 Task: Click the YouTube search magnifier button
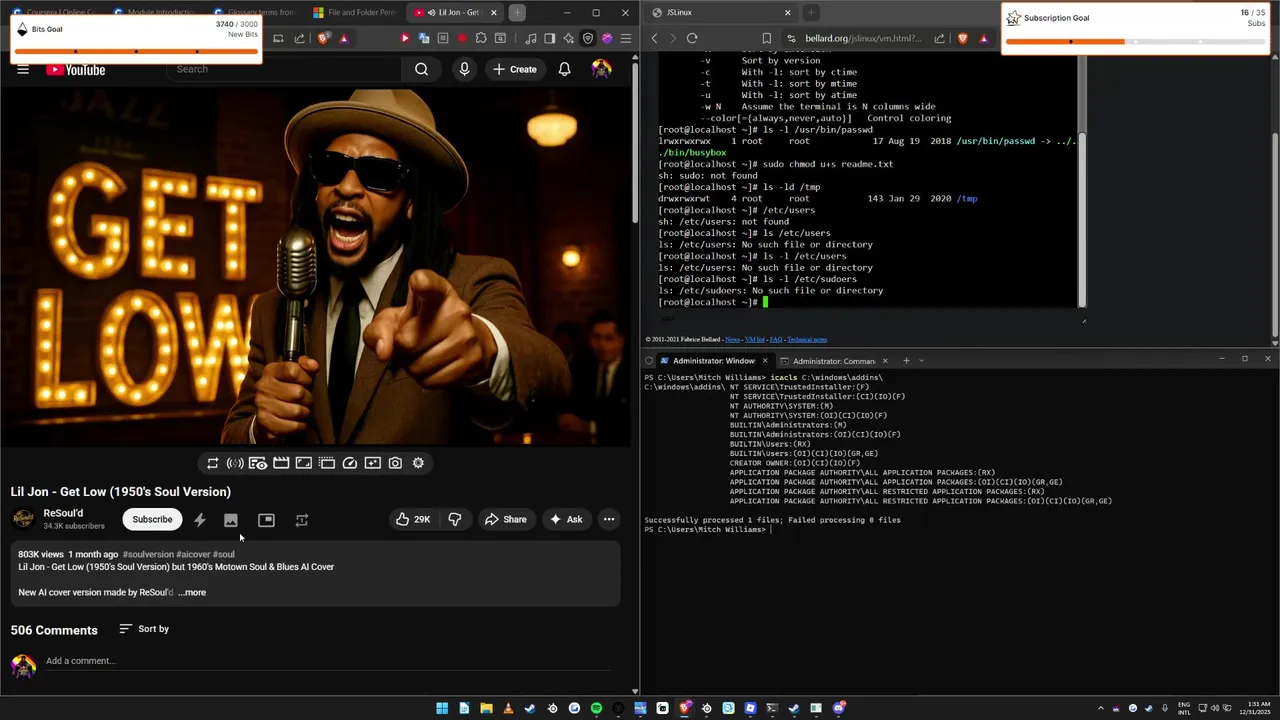click(421, 69)
